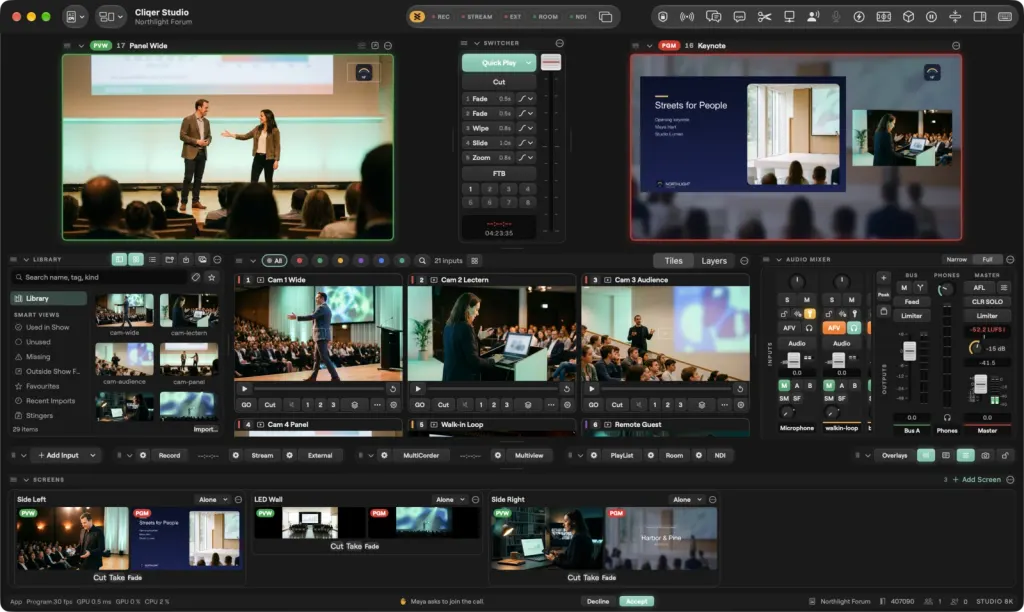Click the lightning bolt icon in top toolbar
Viewport: 1024px width, 612px height.
click(x=859, y=17)
